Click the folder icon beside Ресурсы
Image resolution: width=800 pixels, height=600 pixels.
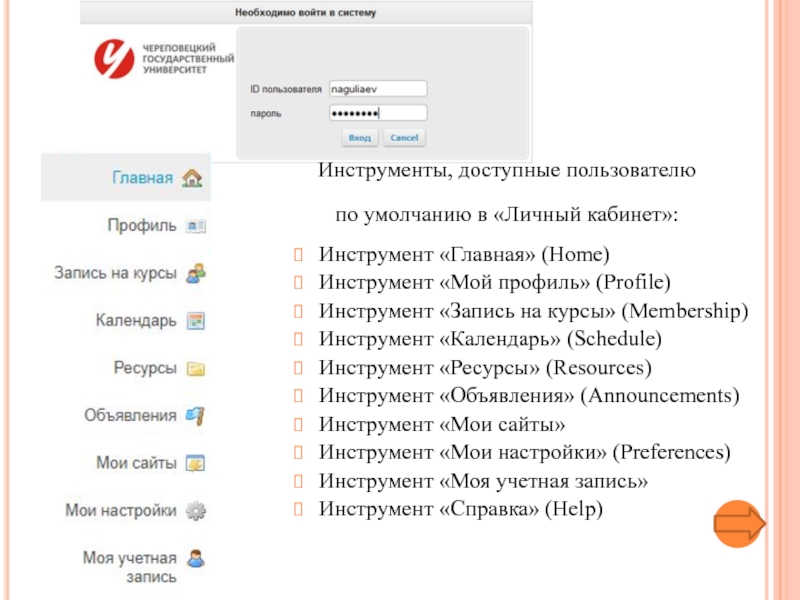(x=196, y=368)
